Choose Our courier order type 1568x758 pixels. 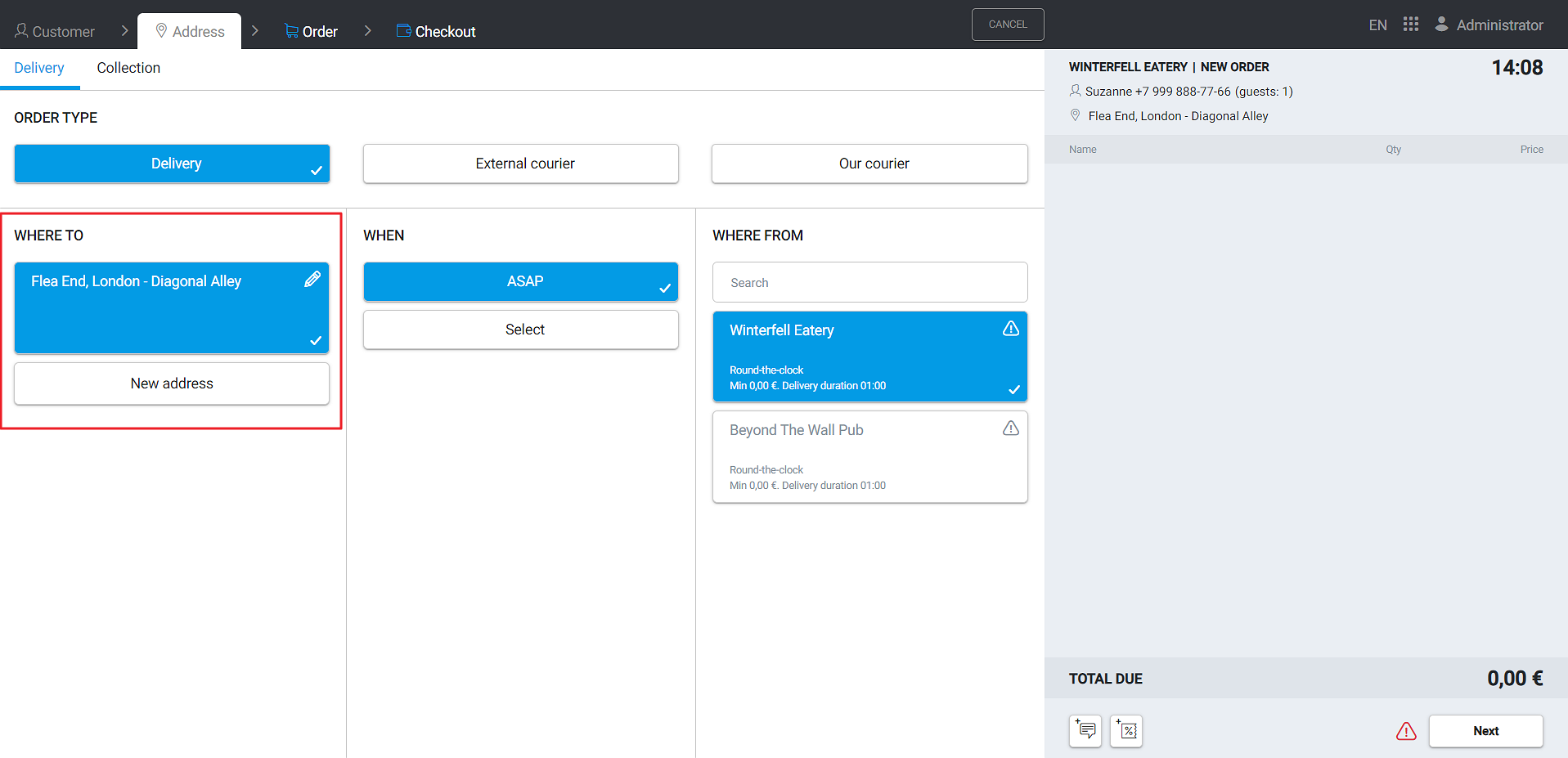[869, 164]
